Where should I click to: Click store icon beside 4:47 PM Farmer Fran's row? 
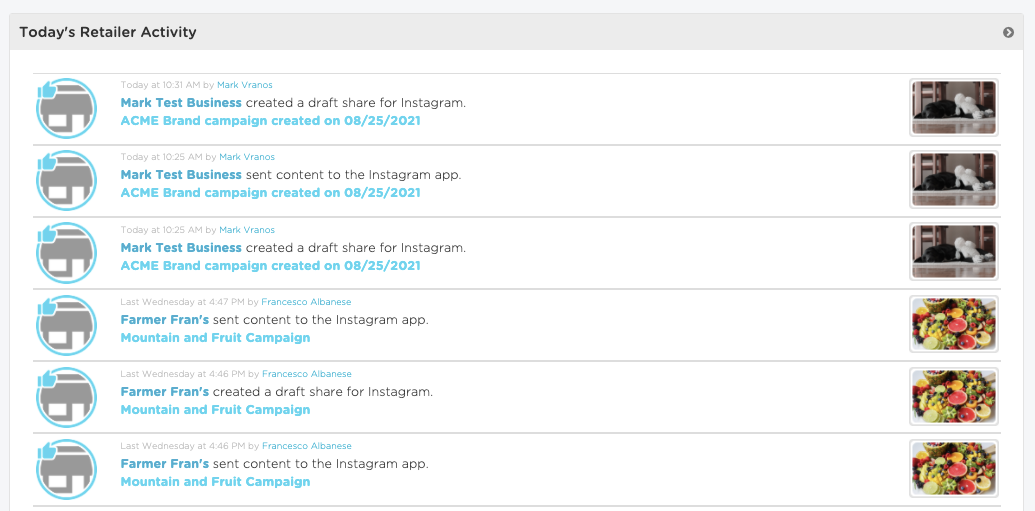click(x=66, y=325)
